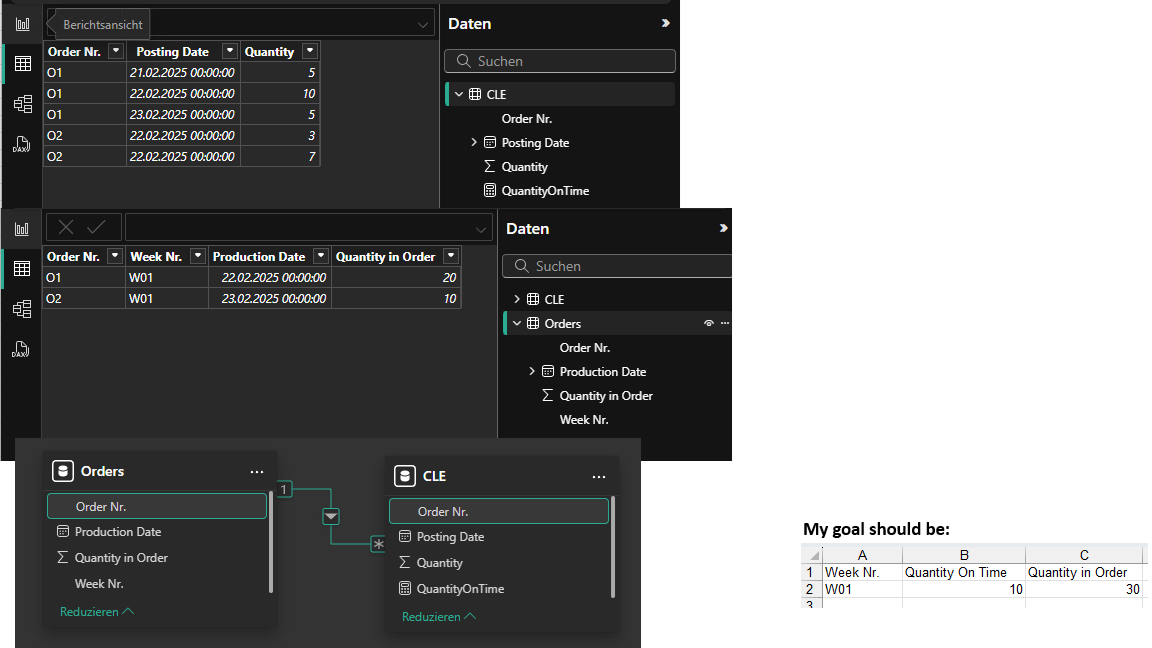Open Orders card menu in model view
This screenshot has width=1152, height=648.
(256, 472)
